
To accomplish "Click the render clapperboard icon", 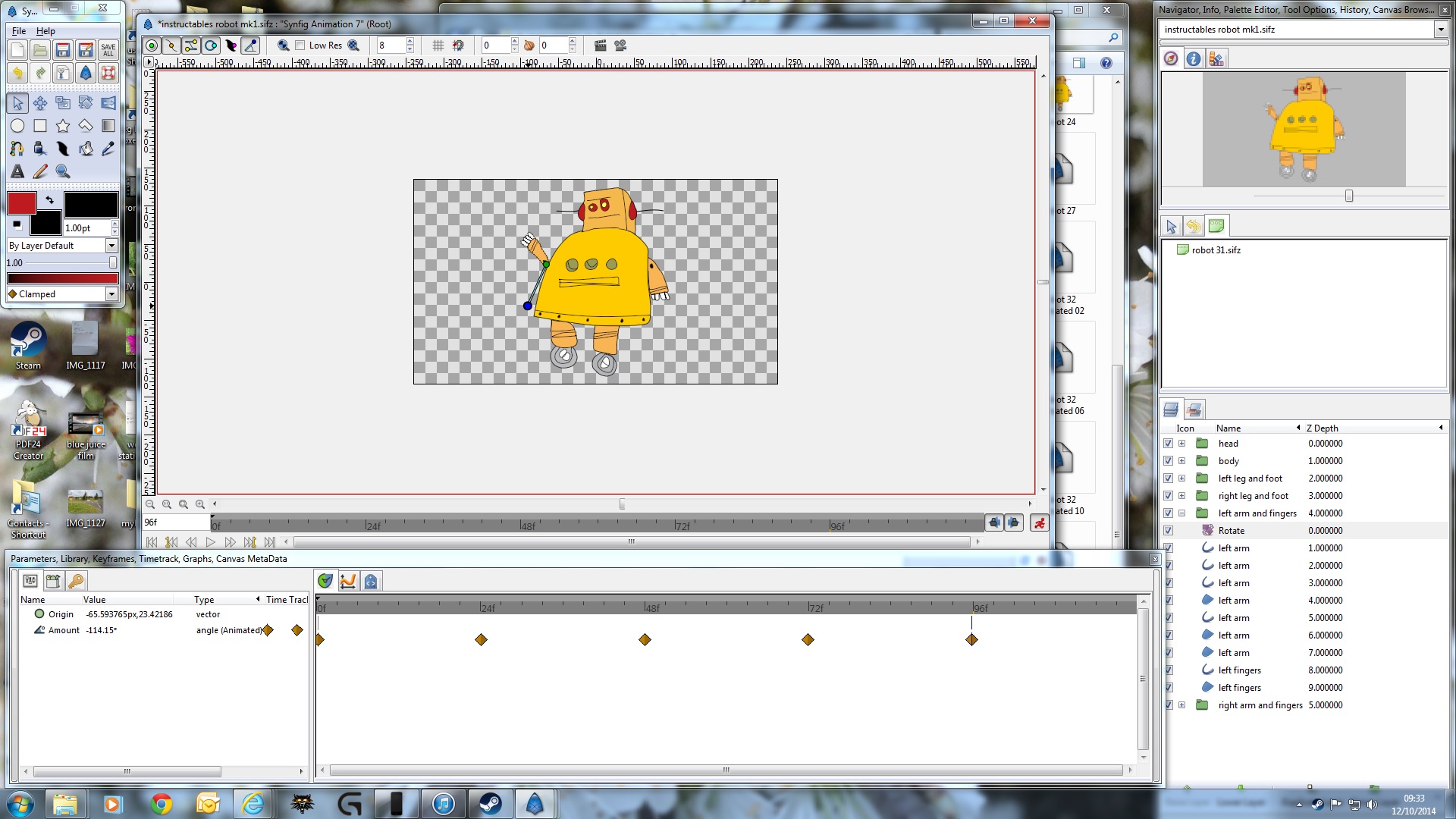I will 601,45.
